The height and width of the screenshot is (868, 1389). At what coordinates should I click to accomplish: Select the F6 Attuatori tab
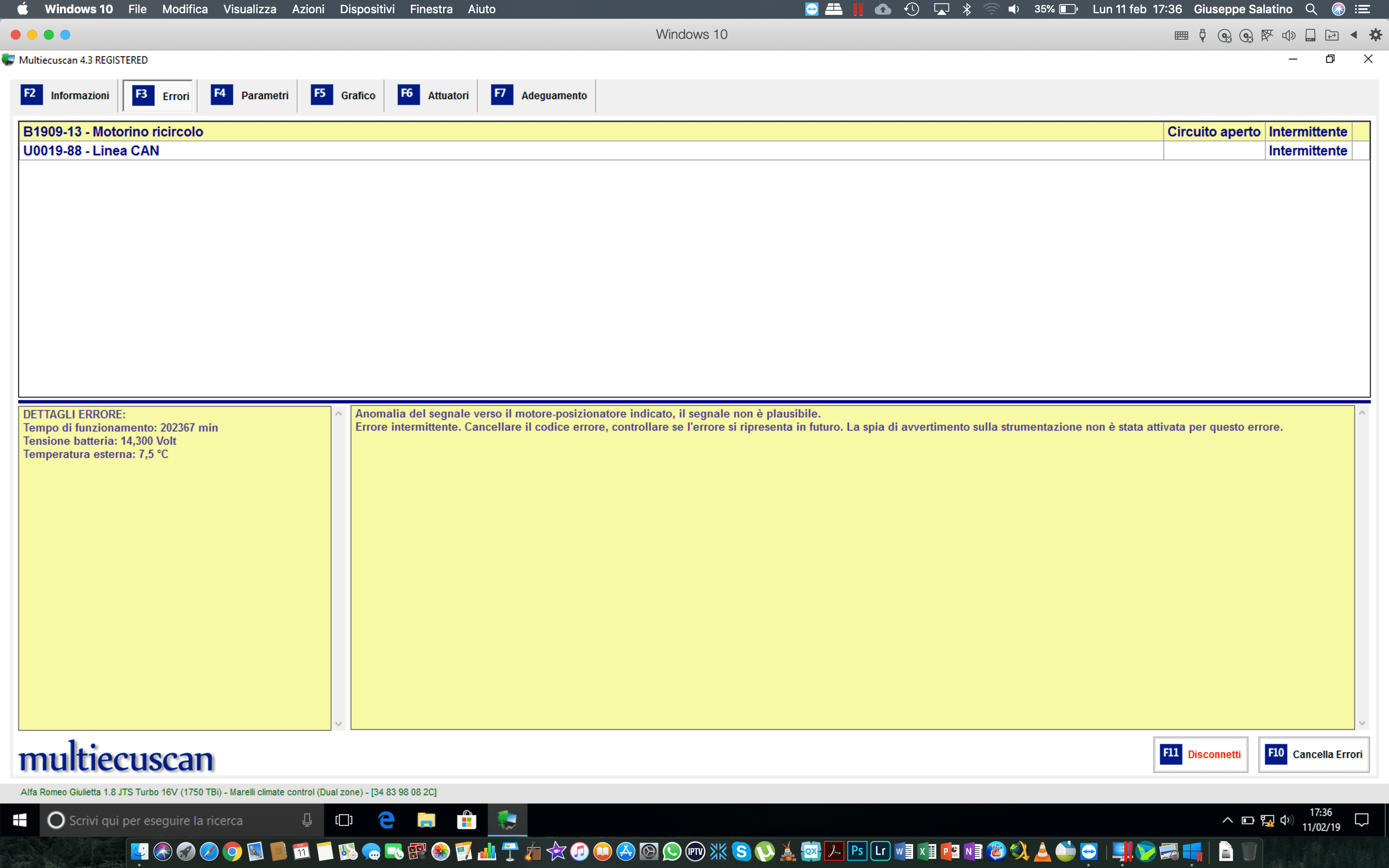[433, 95]
